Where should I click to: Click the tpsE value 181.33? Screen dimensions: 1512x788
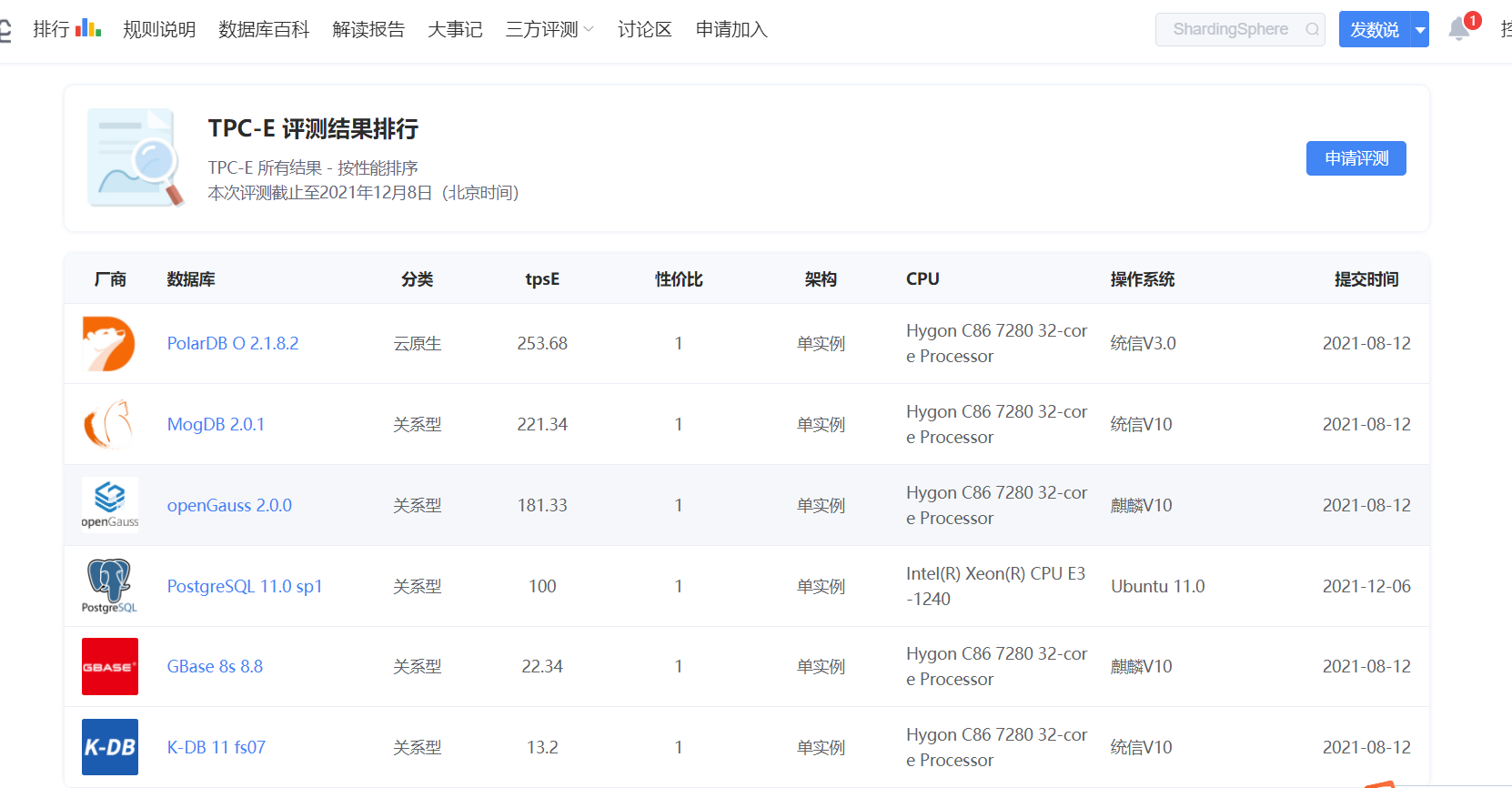[x=542, y=505]
